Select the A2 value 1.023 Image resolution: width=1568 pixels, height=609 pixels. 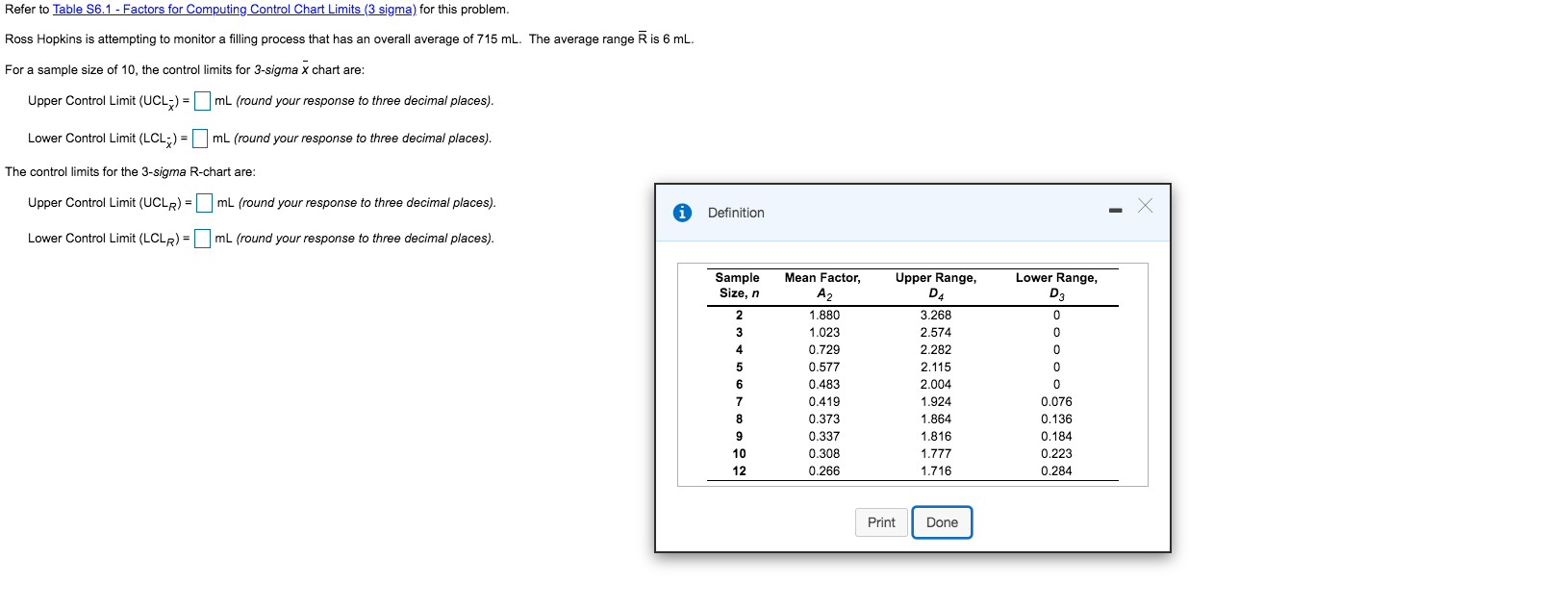pyautogui.click(x=823, y=333)
